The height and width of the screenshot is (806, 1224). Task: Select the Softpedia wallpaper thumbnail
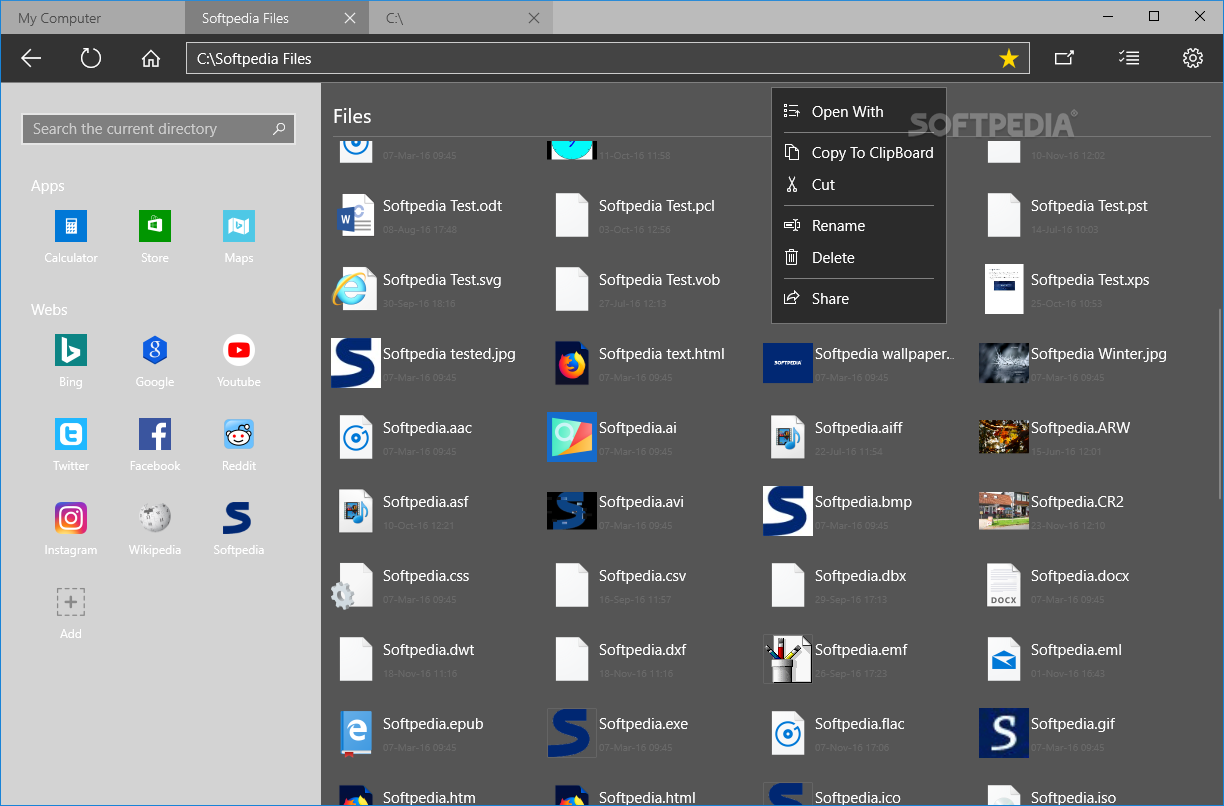point(788,363)
